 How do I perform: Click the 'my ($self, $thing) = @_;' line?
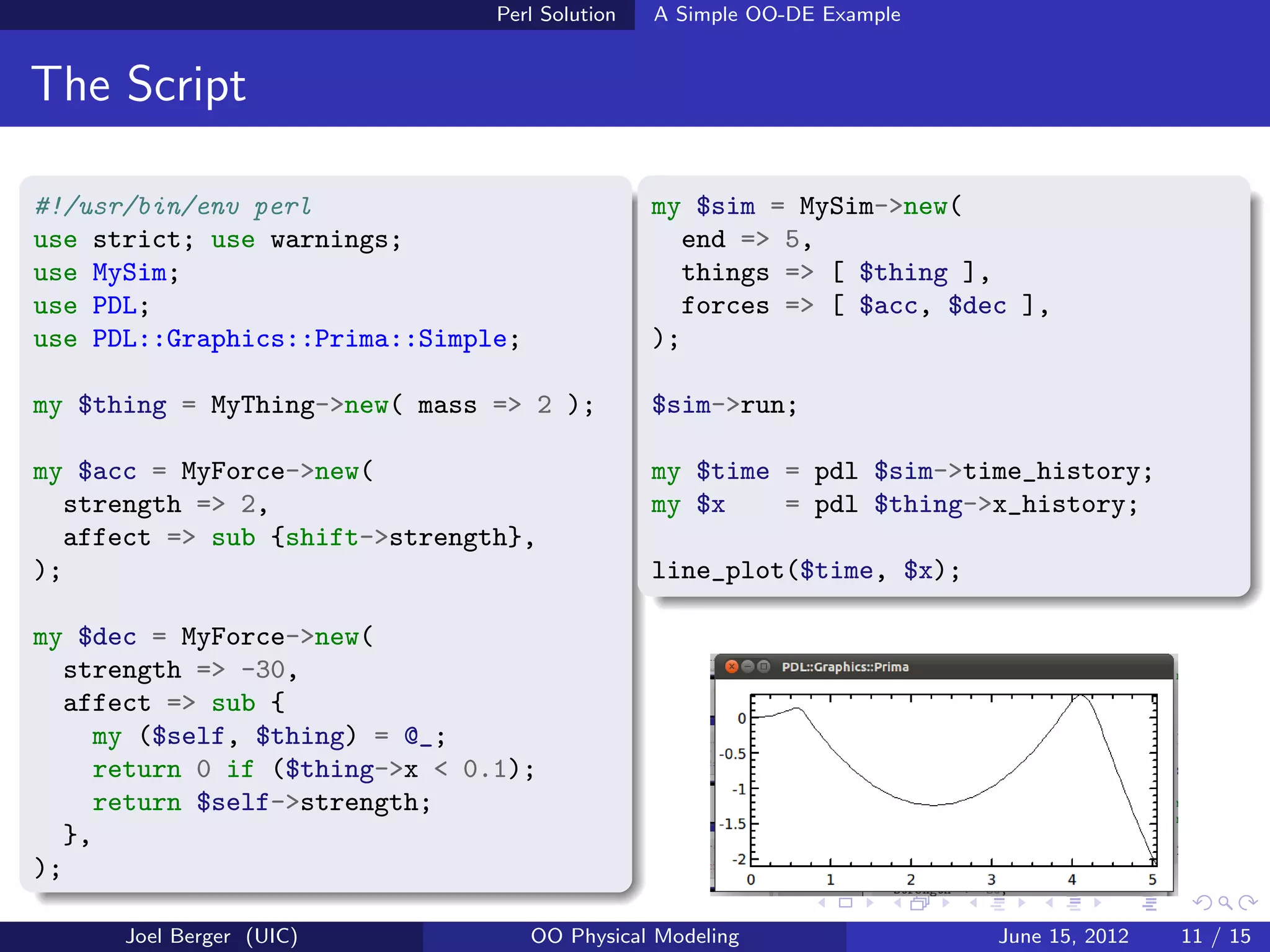[x=269, y=736]
